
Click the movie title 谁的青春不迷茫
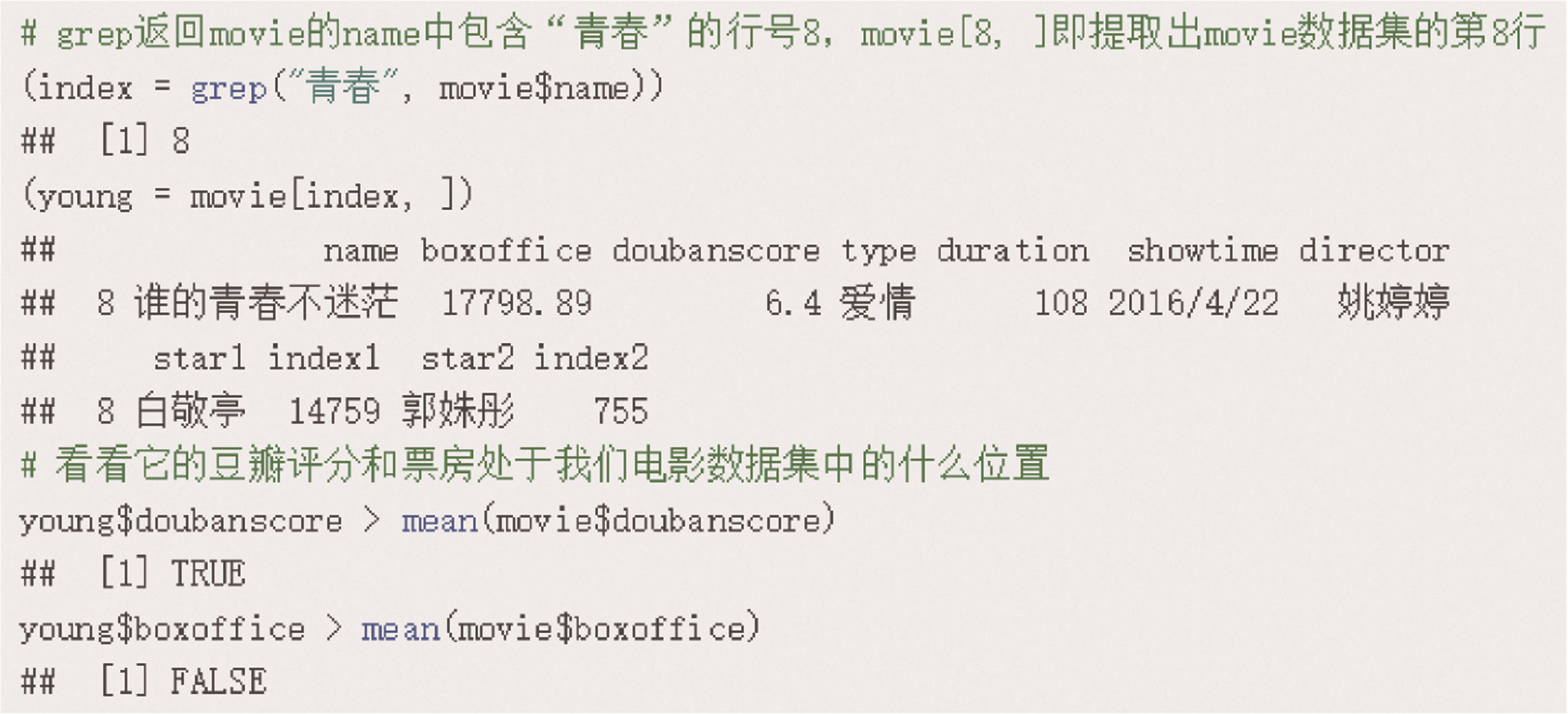pyautogui.click(x=266, y=302)
